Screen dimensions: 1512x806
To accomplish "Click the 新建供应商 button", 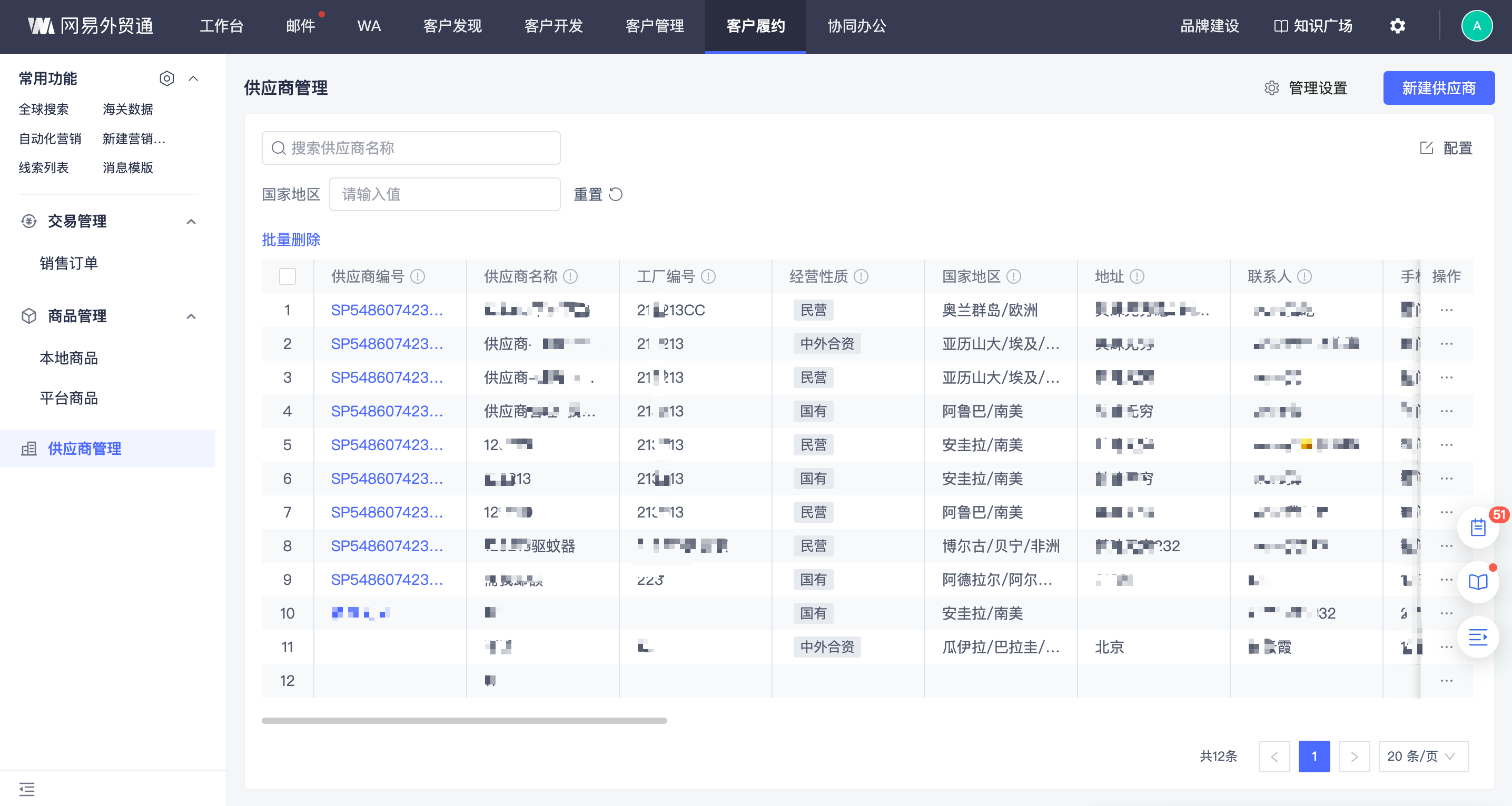I will coord(1439,88).
